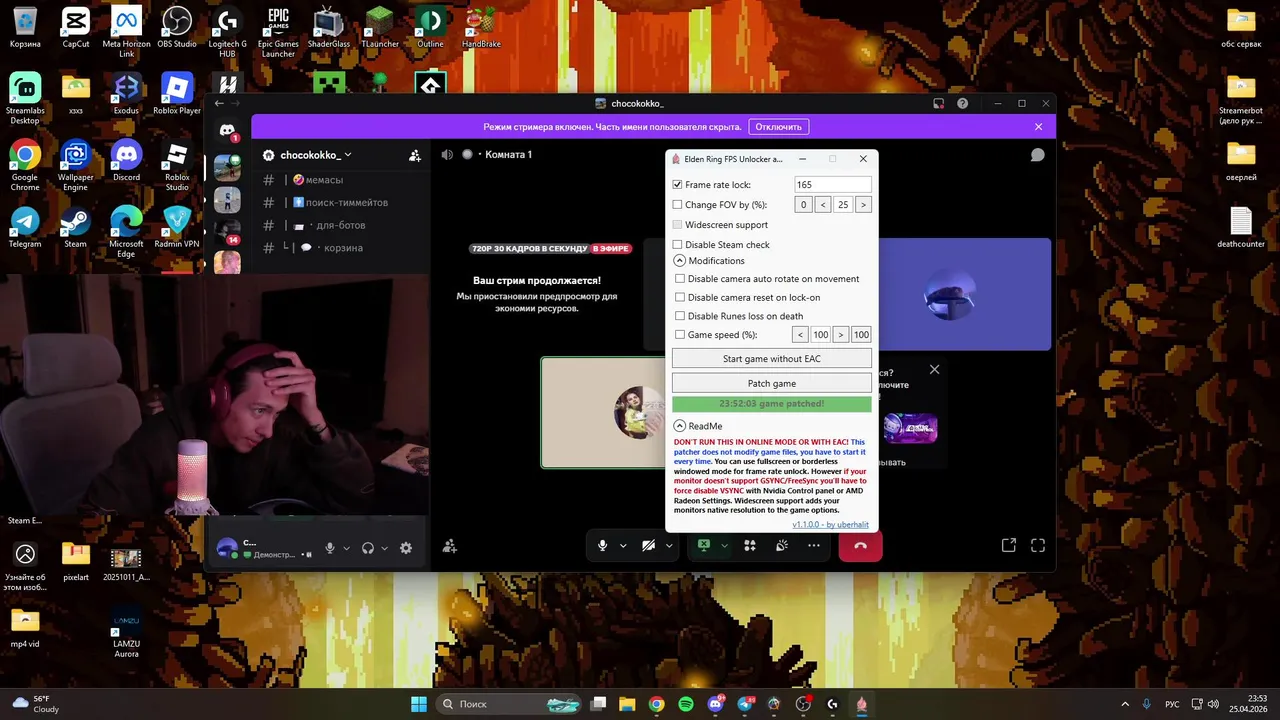Open more options ellipsis in Discord call
The image size is (1280, 720).
814,545
